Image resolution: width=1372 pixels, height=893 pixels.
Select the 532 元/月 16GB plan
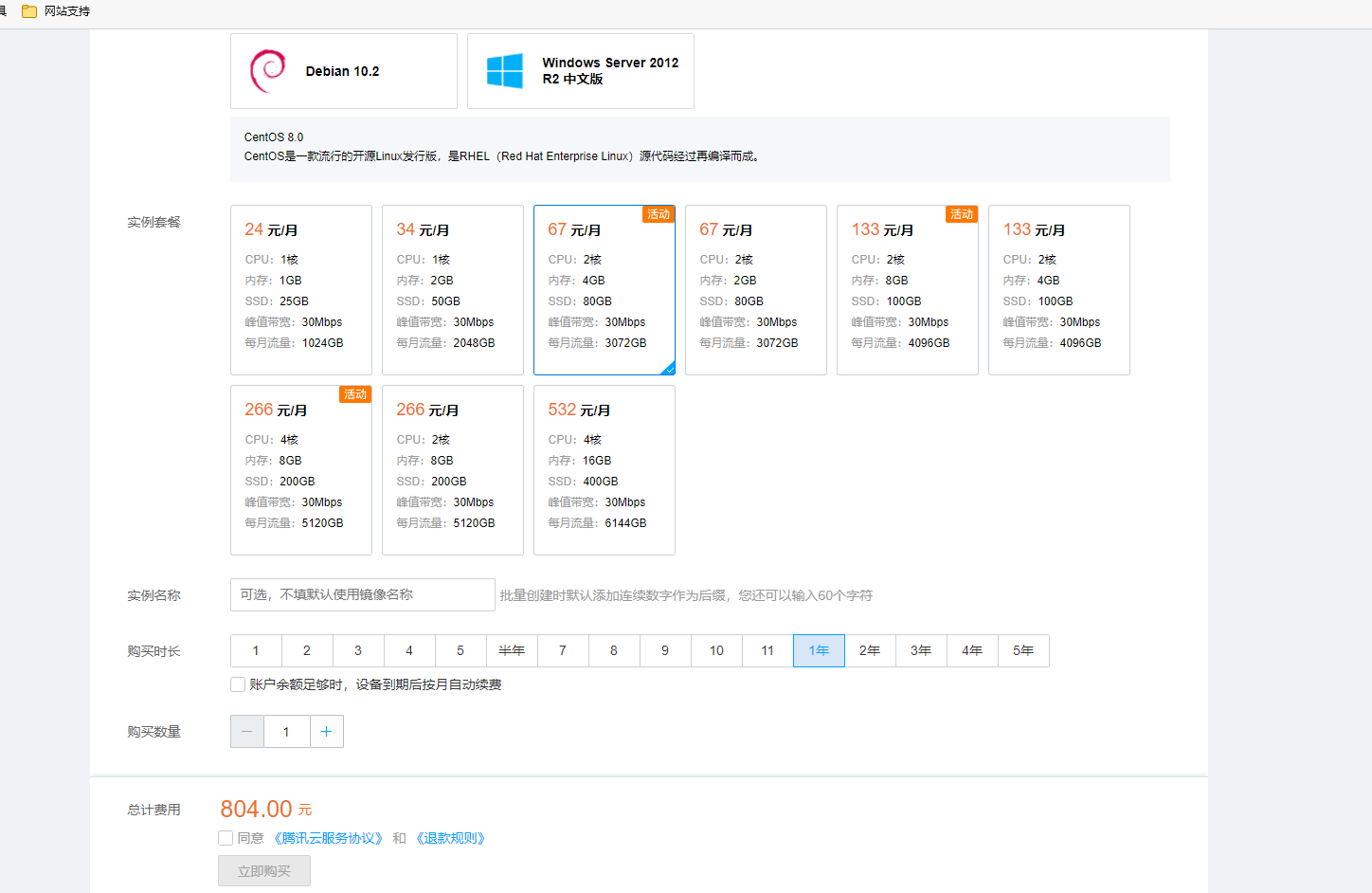coord(605,470)
